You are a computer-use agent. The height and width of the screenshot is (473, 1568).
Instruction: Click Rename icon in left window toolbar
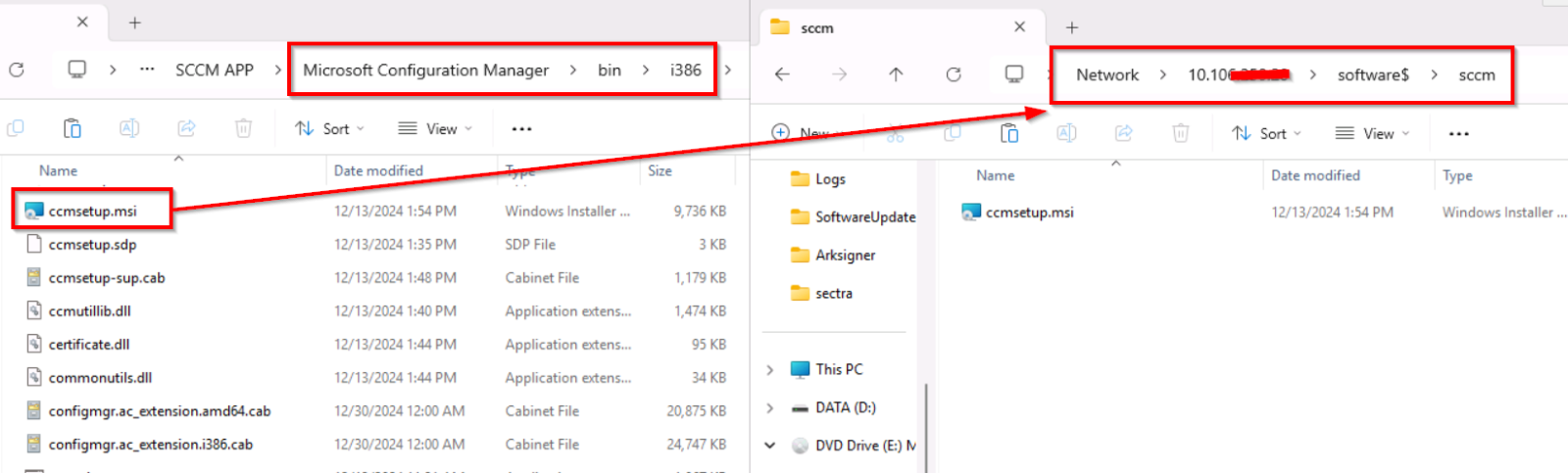128,128
